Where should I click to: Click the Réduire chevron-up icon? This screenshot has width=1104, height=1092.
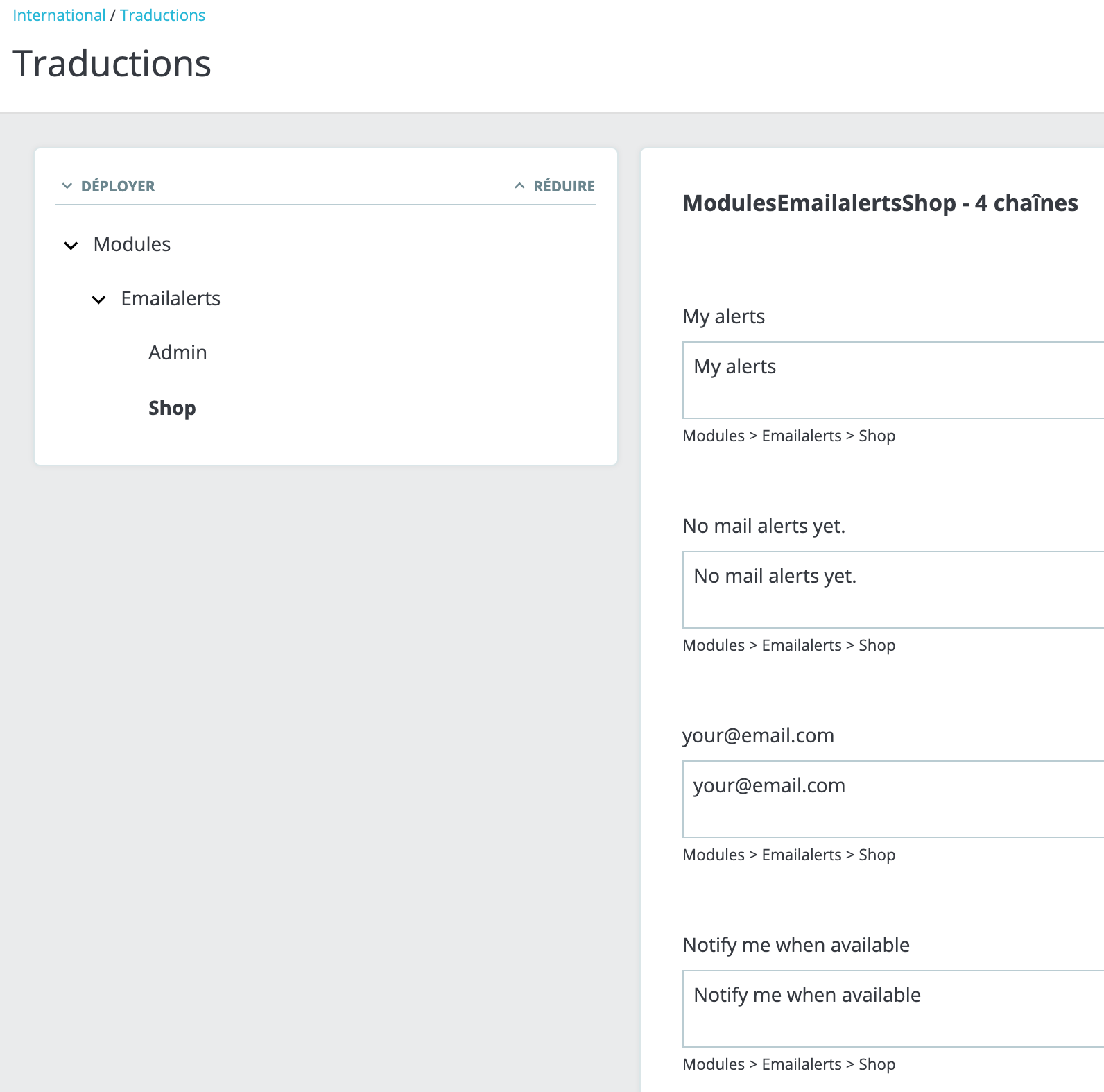(x=519, y=186)
